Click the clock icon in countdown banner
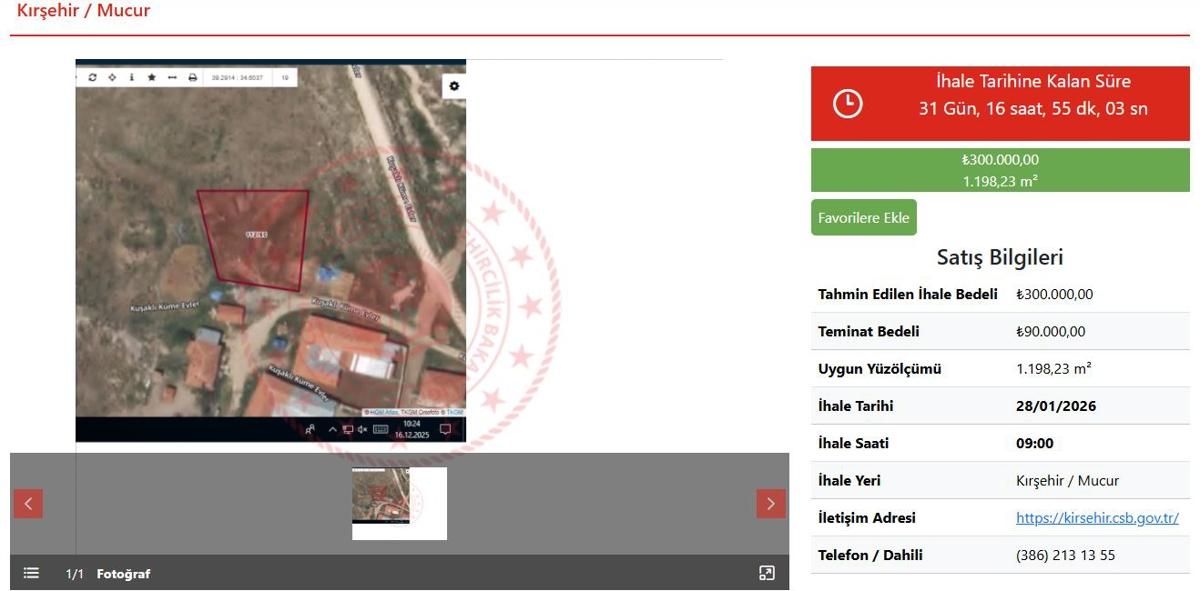 847,103
